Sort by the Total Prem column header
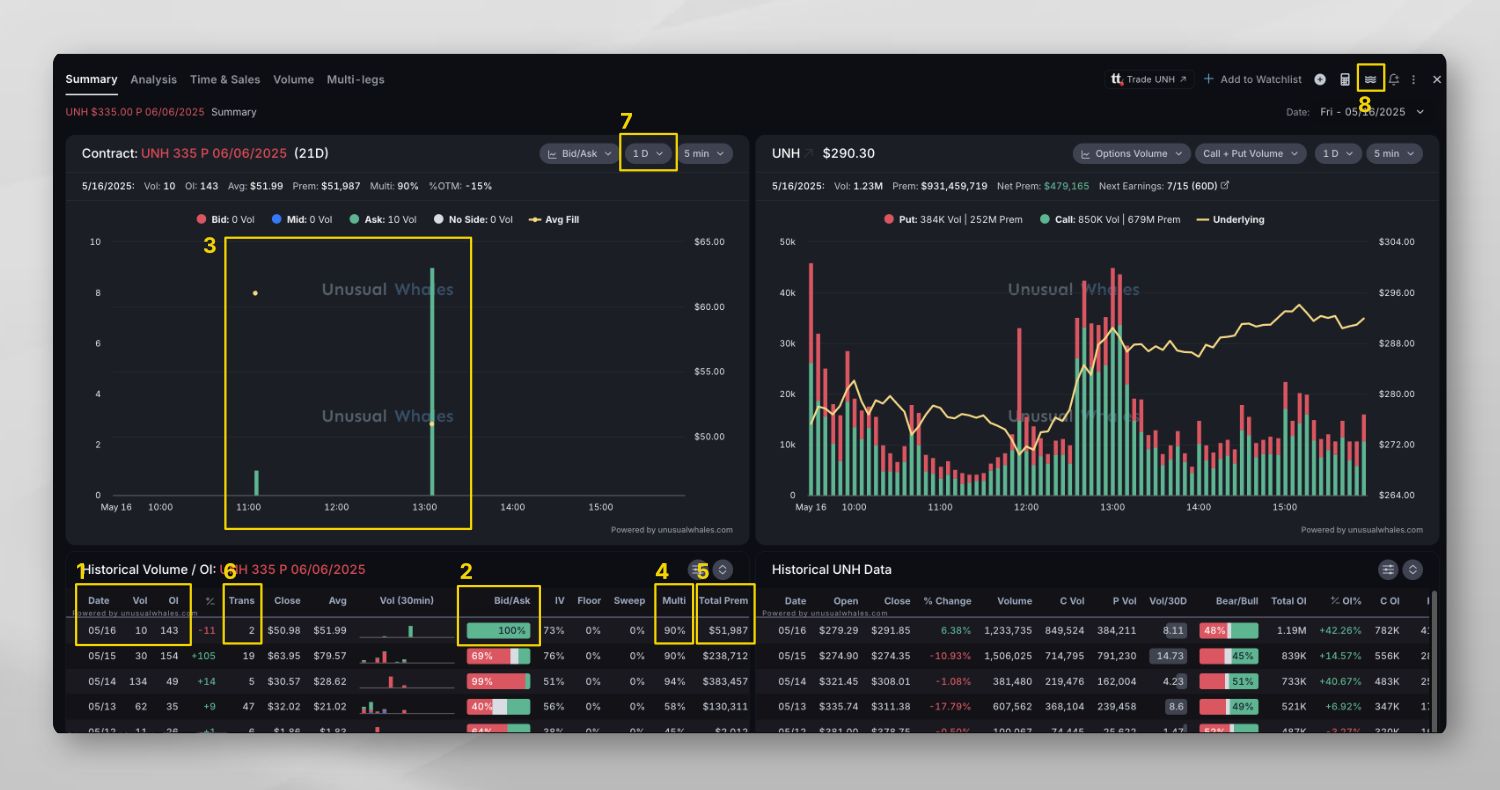This screenshot has width=1500, height=790. click(723, 601)
